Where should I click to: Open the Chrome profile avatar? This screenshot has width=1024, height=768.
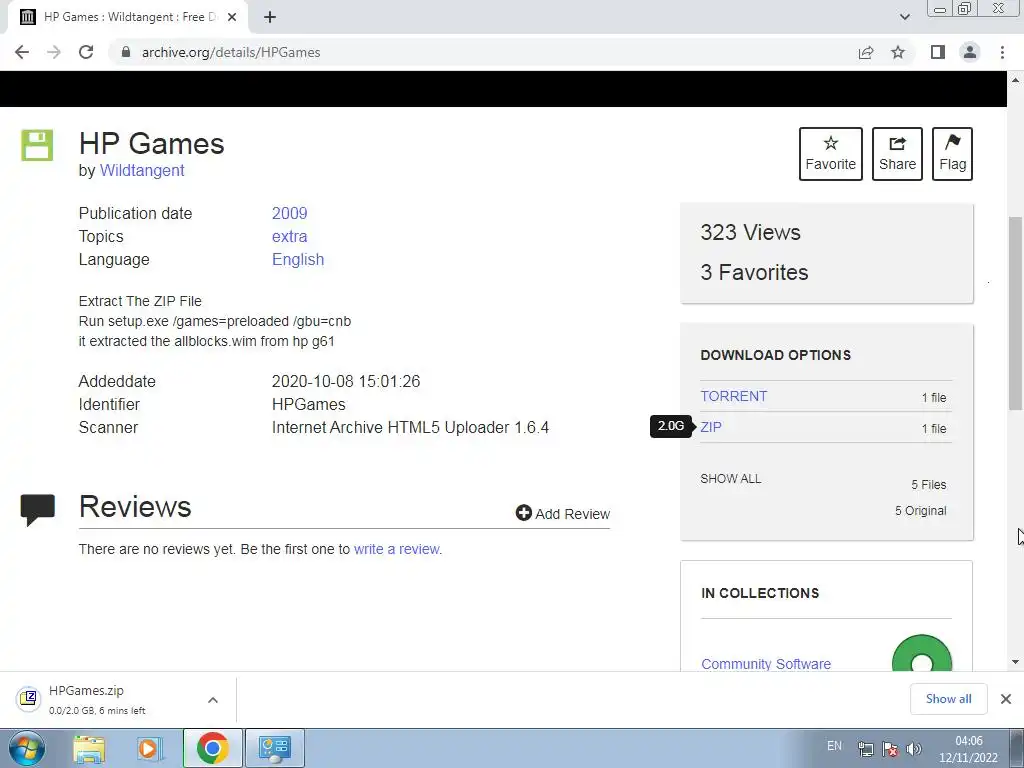click(970, 52)
